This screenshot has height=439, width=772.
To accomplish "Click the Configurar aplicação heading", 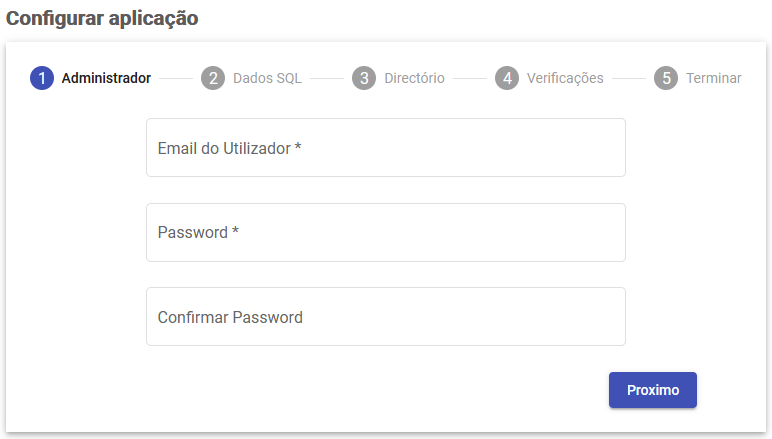I will (102, 18).
